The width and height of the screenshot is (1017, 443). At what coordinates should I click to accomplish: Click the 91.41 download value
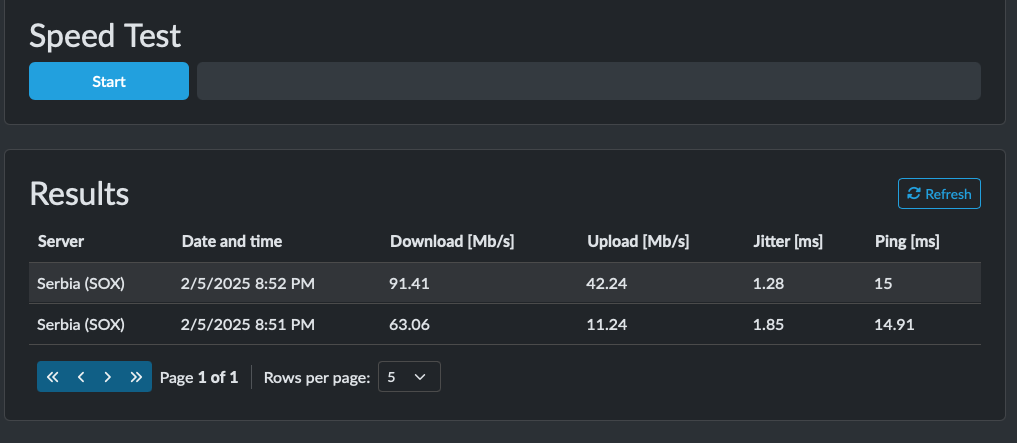click(x=409, y=283)
